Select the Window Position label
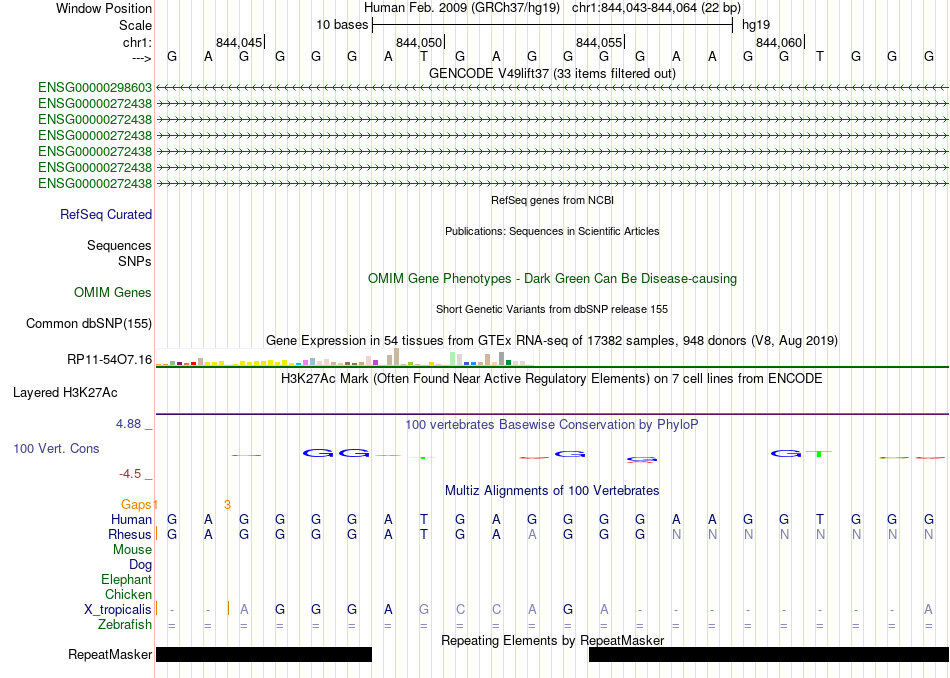 (104, 8)
